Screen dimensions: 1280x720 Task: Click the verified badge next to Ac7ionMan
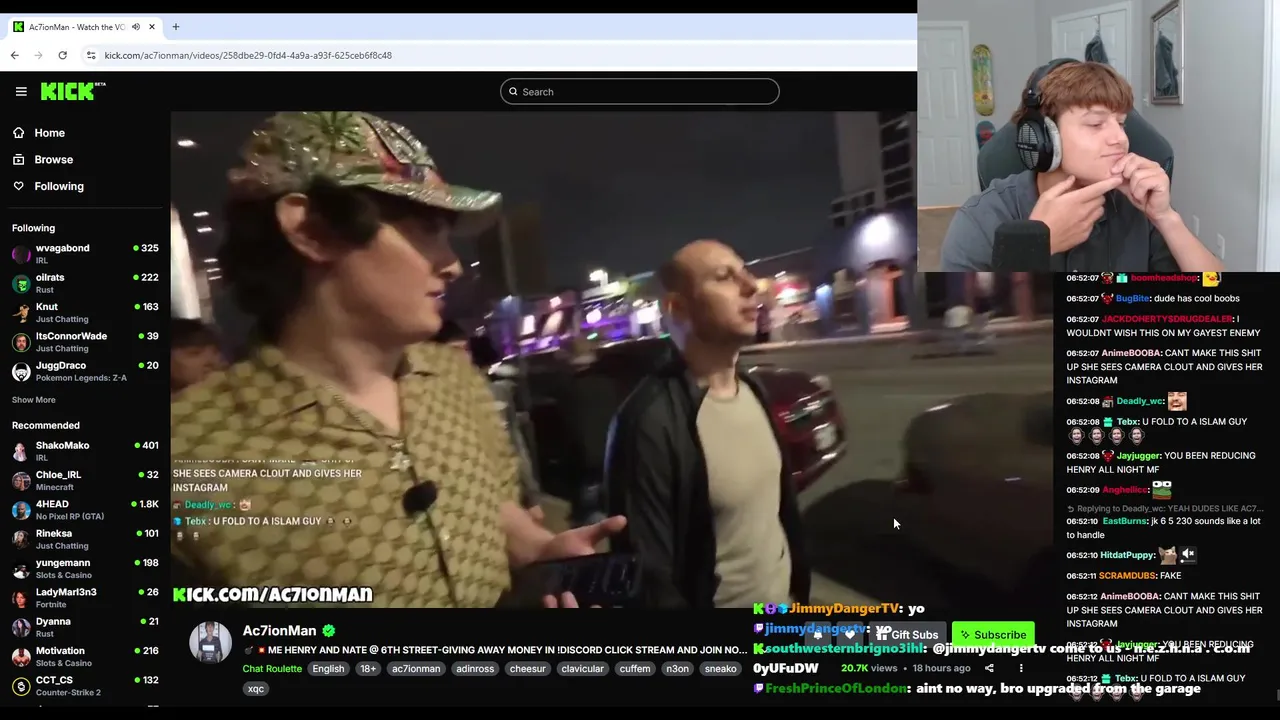[329, 631]
